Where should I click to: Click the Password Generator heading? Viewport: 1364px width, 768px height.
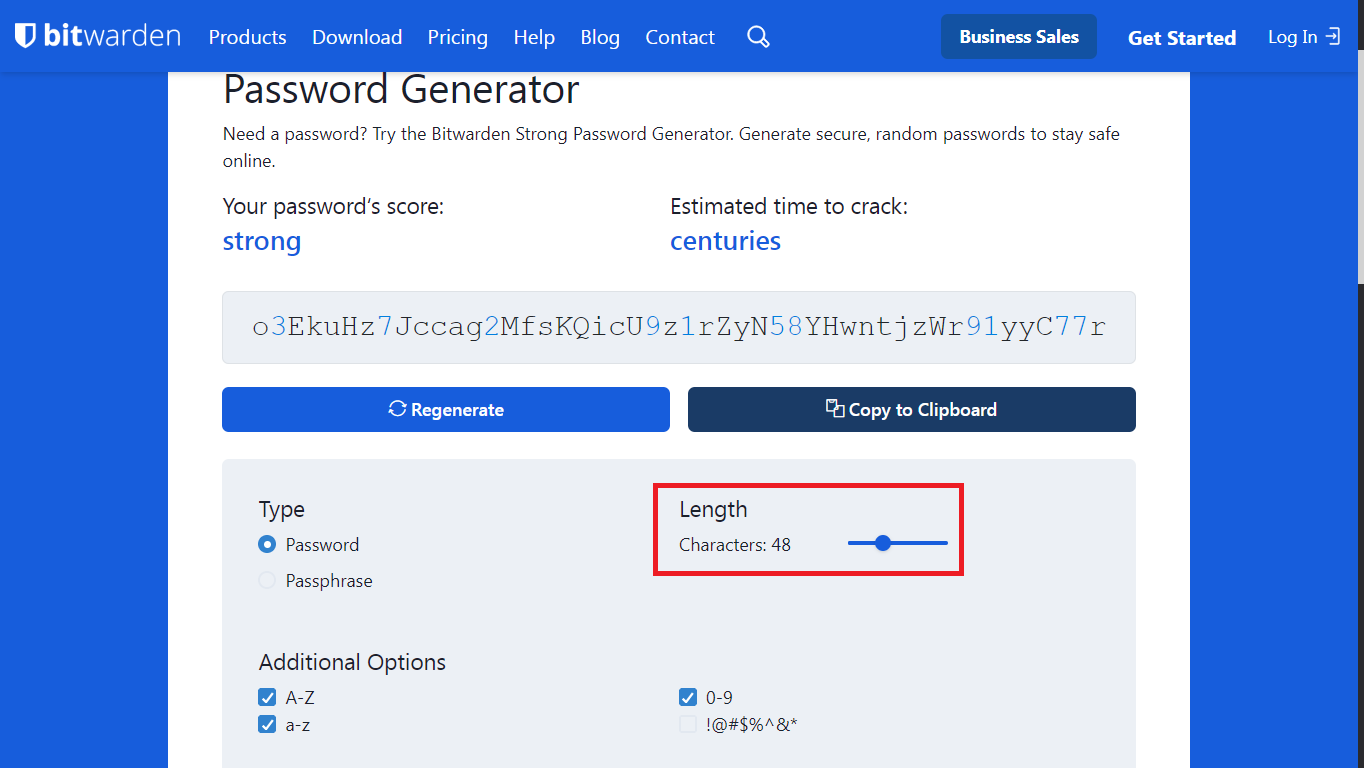401,90
